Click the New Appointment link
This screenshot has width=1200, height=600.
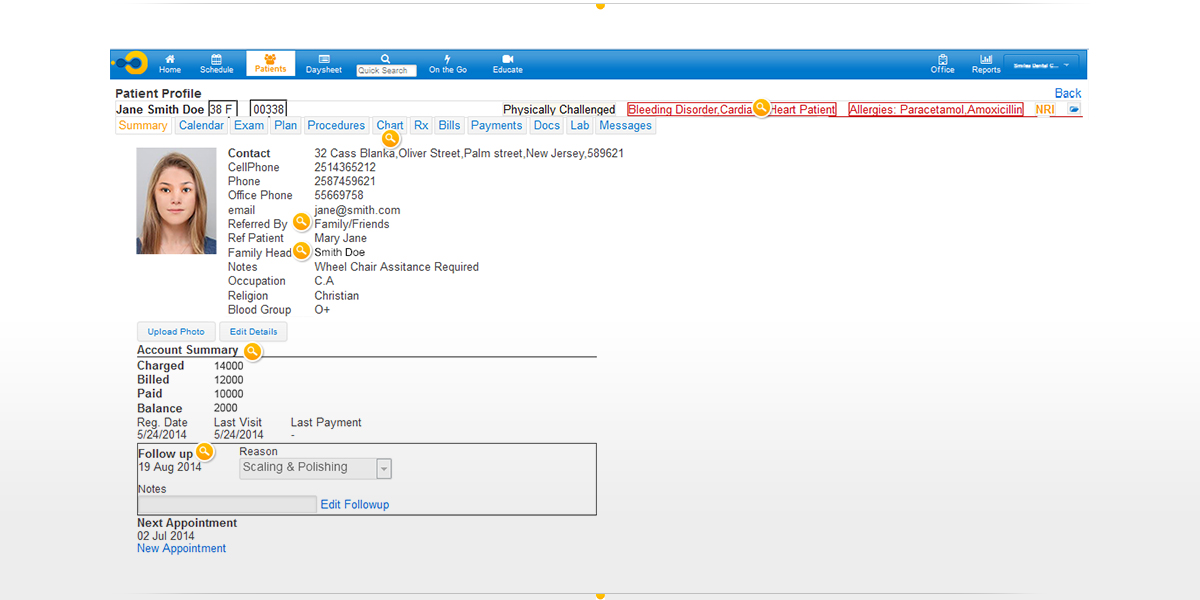point(181,549)
